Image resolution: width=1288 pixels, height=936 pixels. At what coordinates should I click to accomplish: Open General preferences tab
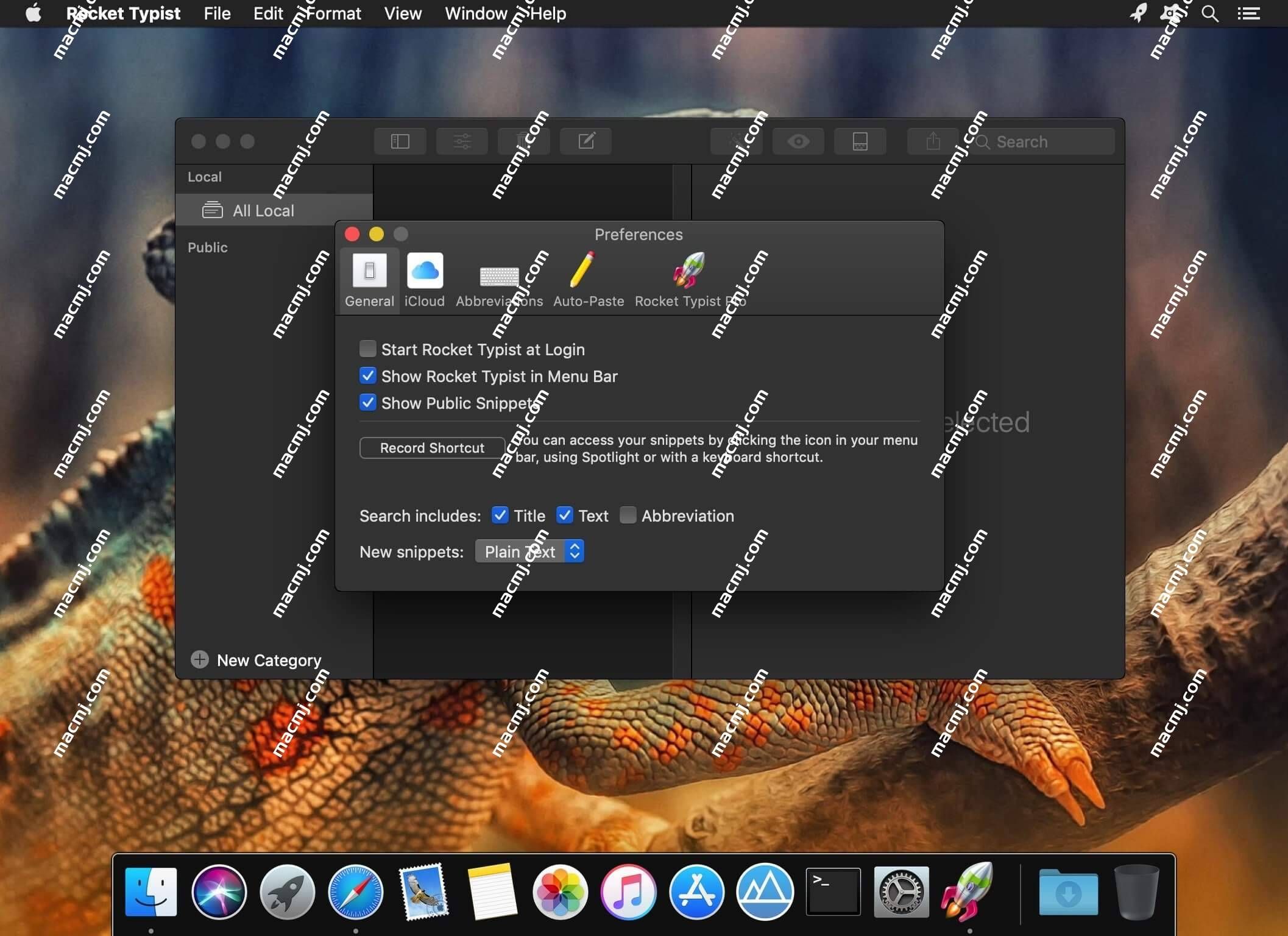[x=369, y=280]
